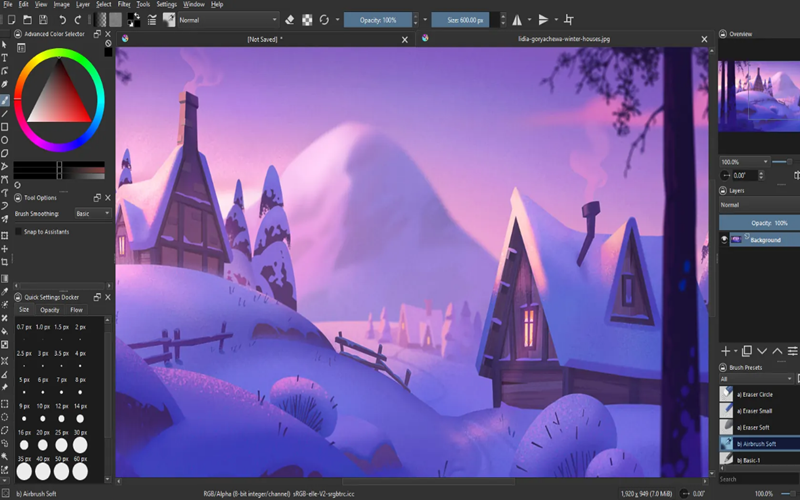
Task: Open the Filter menu
Action: [x=124, y=4]
